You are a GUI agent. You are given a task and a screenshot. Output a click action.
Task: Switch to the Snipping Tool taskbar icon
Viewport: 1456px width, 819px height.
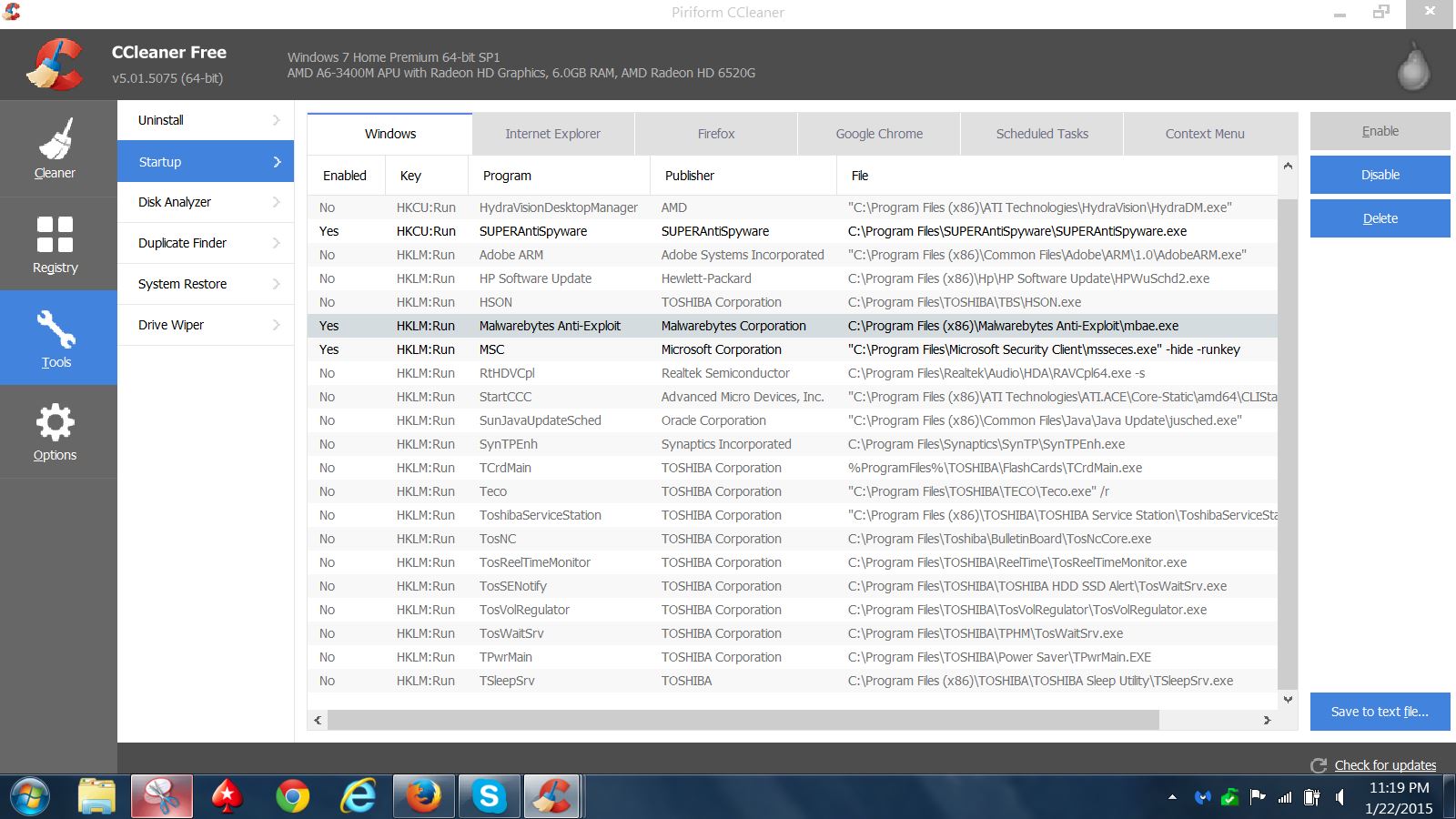point(162,797)
